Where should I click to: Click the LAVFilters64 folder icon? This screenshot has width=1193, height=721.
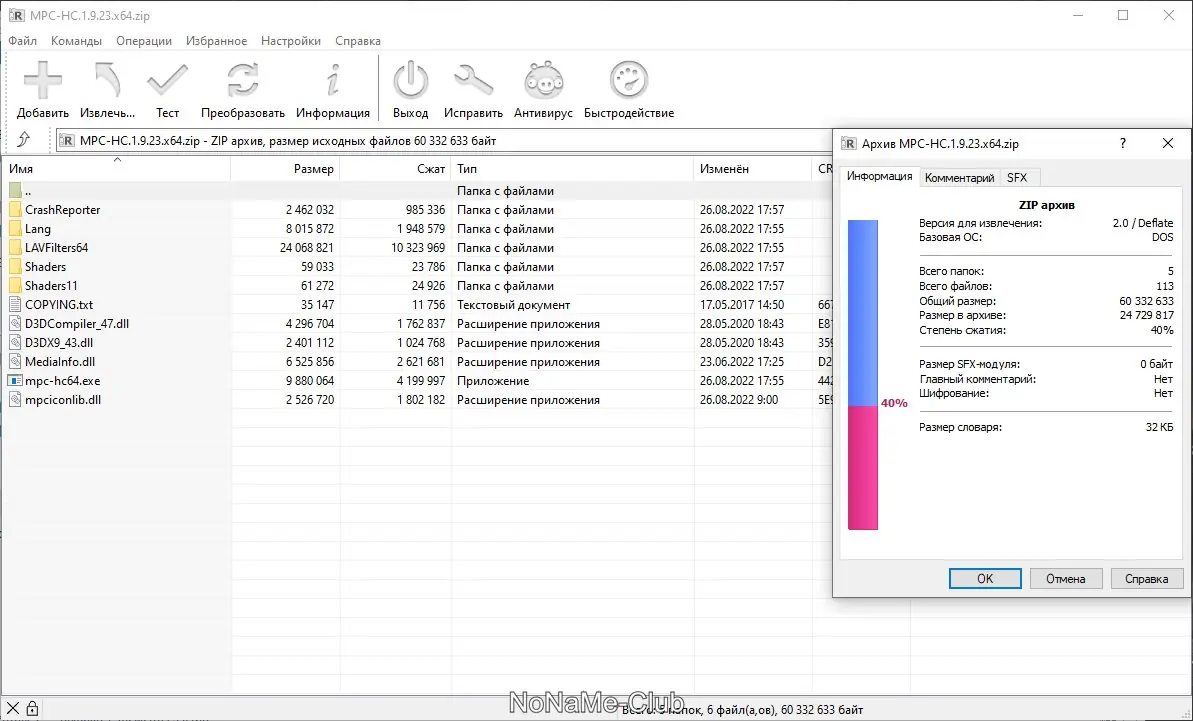[x=15, y=248]
